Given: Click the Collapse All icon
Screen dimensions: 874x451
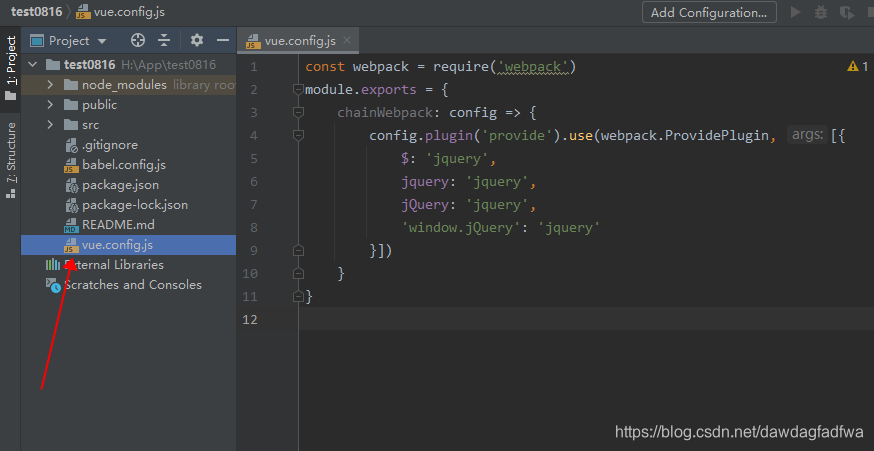Looking at the screenshot, I should click(164, 40).
